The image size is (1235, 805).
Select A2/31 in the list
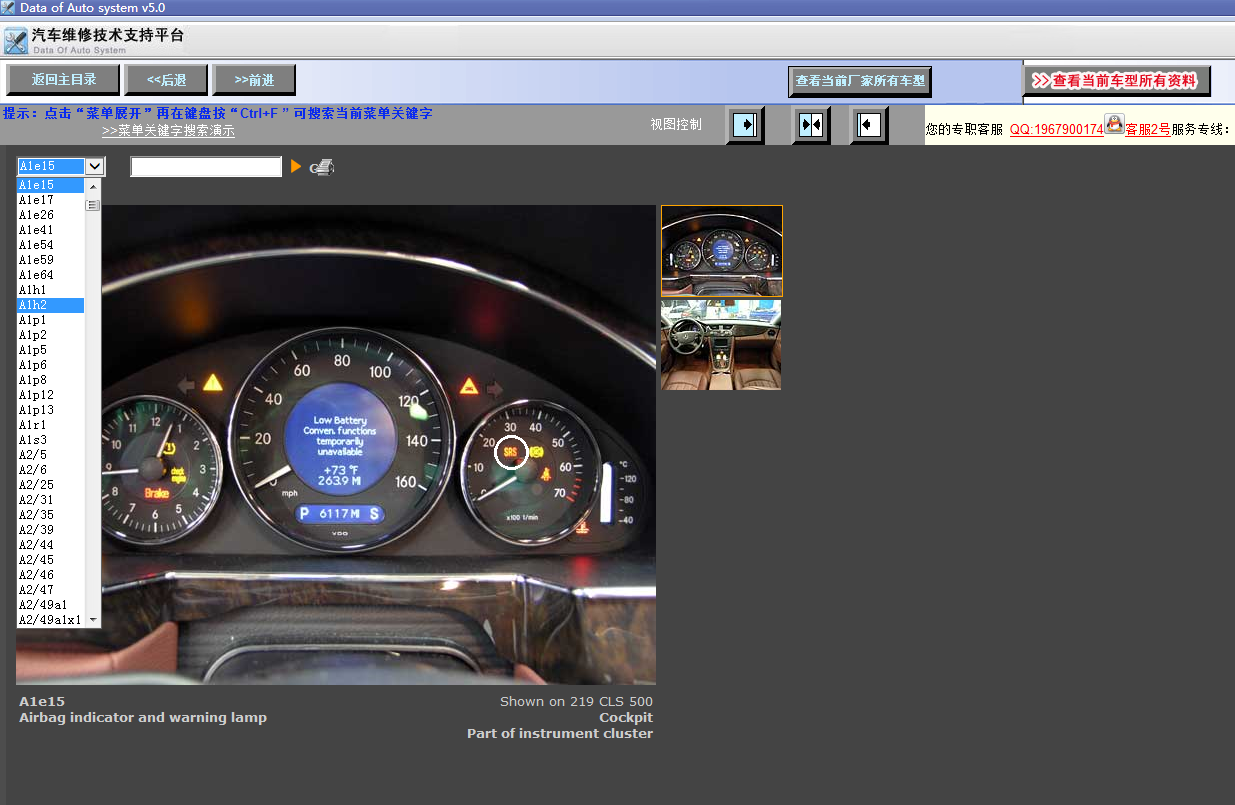pyautogui.click(x=51, y=500)
